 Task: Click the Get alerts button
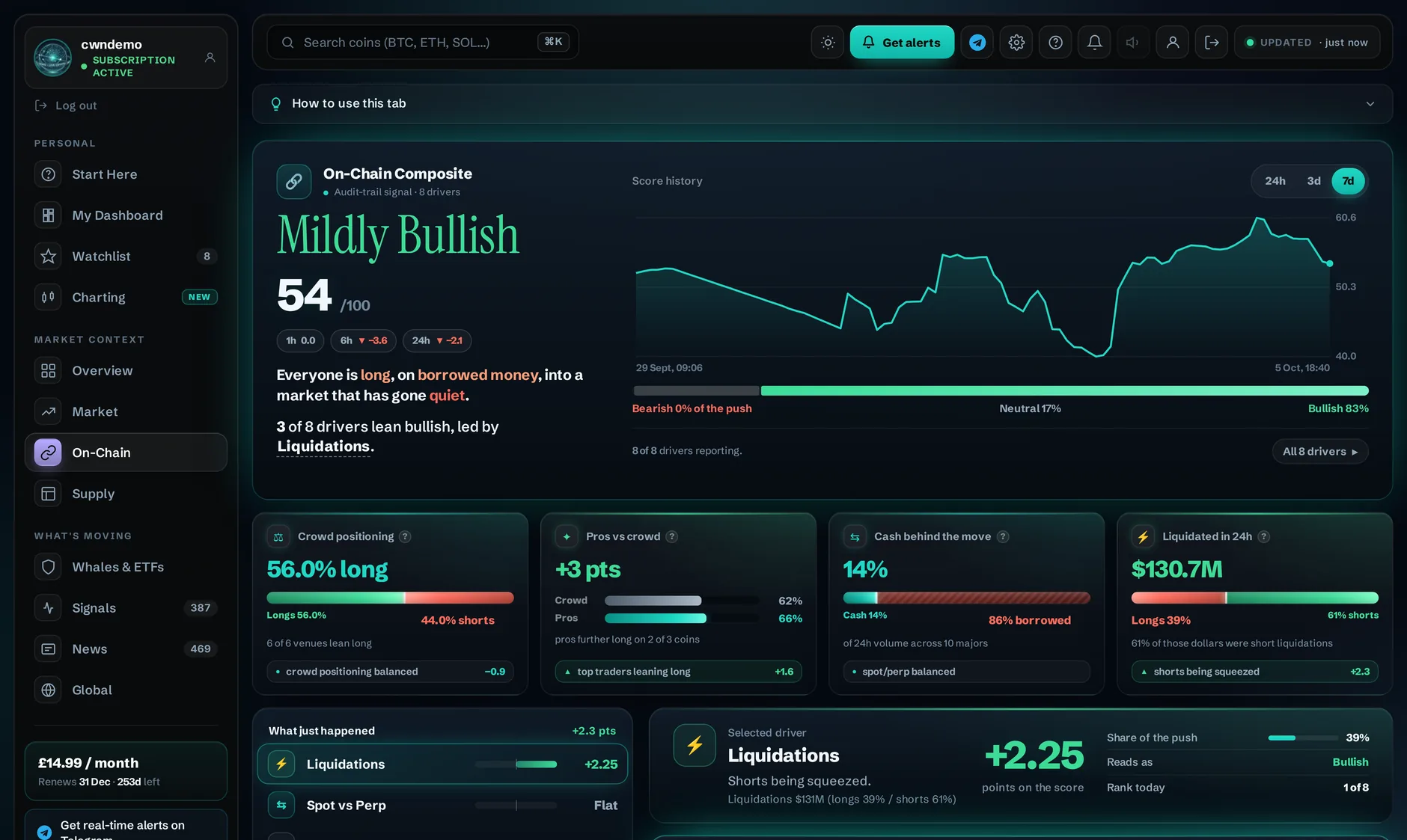[x=902, y=43]
